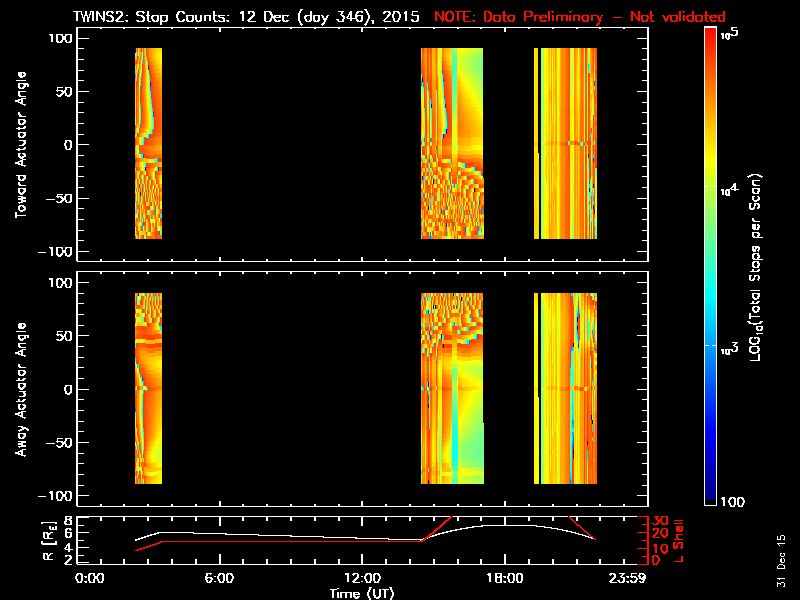800x600 pixels.
Task: Click the 'R [RE]' axis label
Action: (x=48, y=541)
